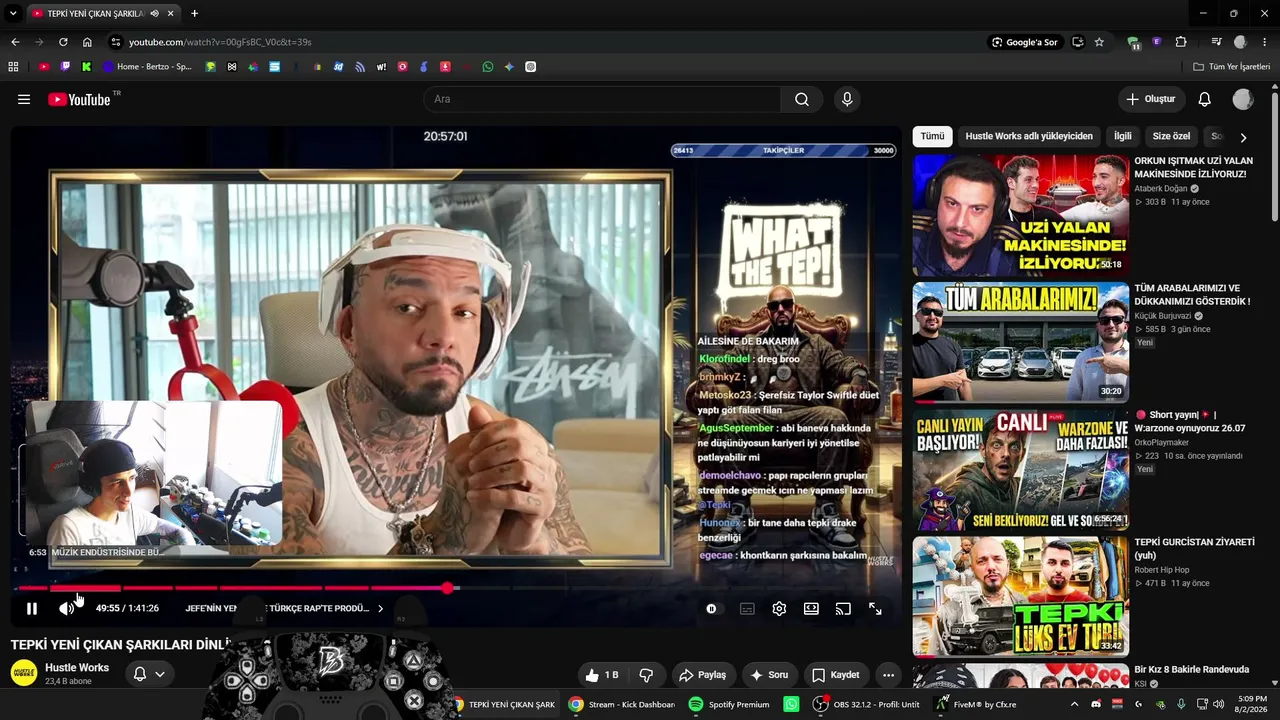Open the Kick bookmark icon
Screen dimensions: 1280x720
pos(87,67)
